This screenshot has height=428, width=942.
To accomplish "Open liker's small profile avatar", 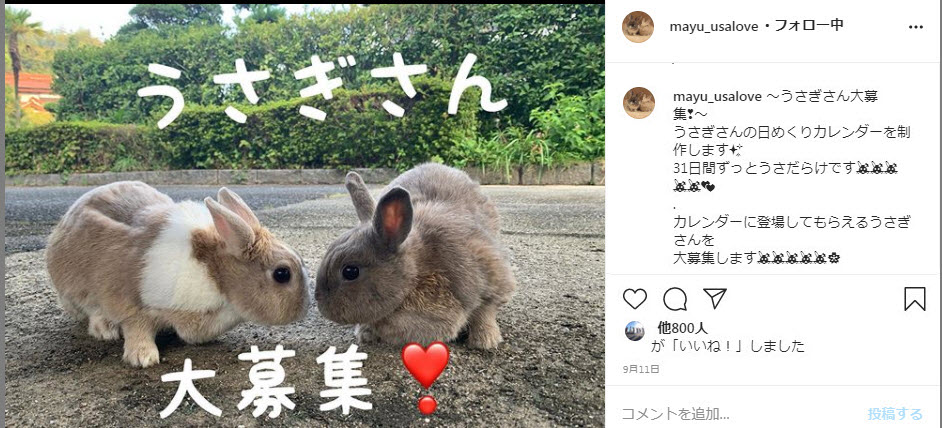I will pyautogui.click(x=634, y=331).
